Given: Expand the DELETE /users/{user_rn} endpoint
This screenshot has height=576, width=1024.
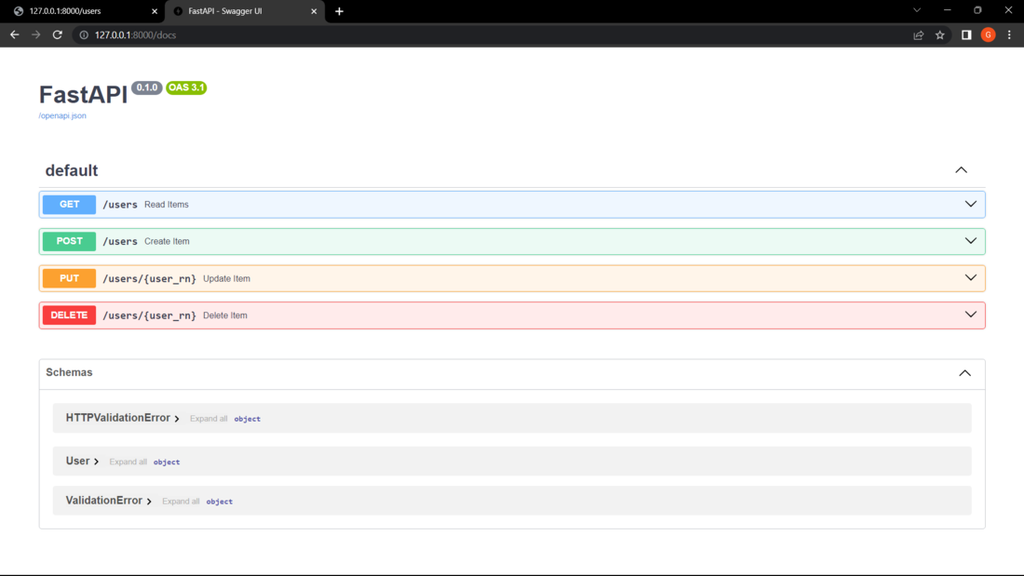Looking at the screenshot, I should 512,315.
